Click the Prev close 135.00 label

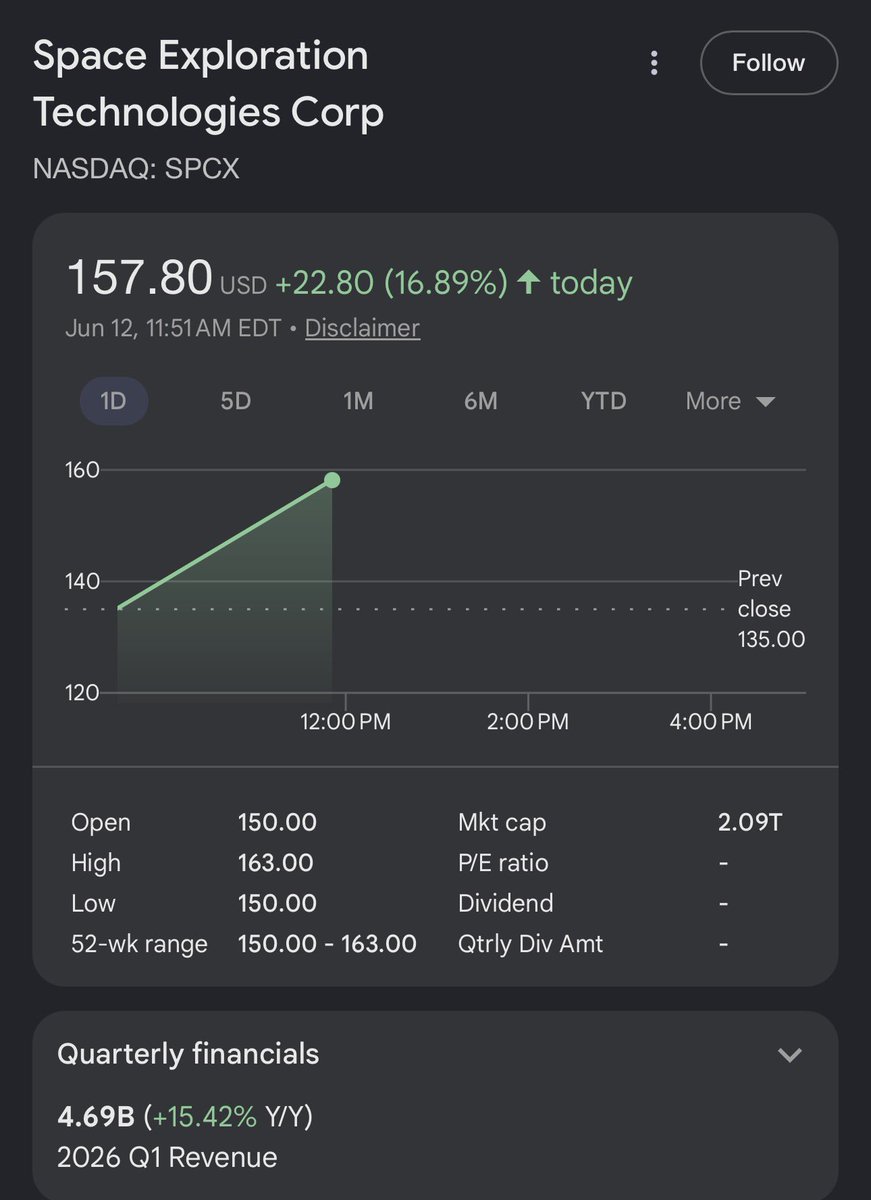pos(771,609)
